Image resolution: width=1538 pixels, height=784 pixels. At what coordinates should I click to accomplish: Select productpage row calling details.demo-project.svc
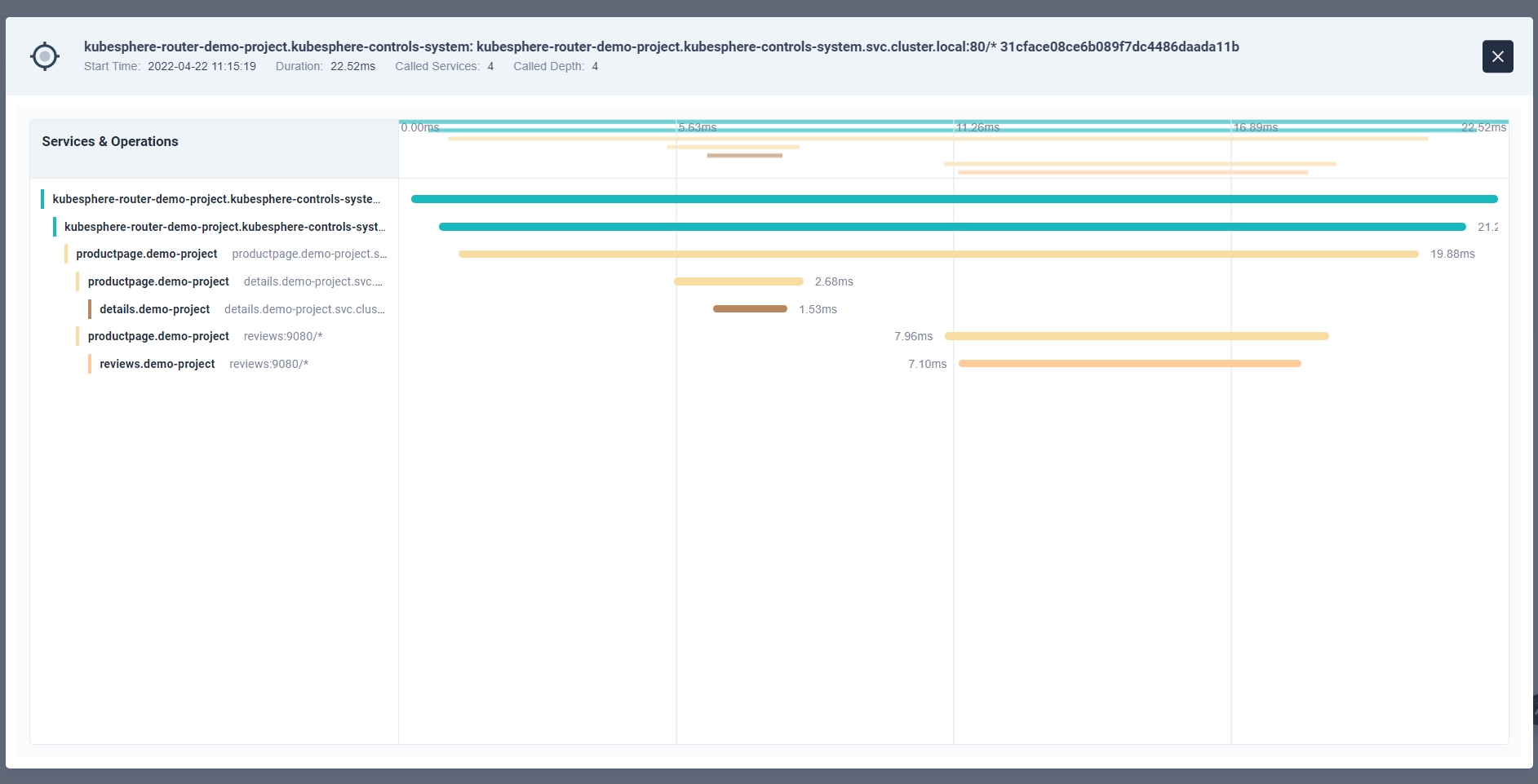(x=235, y=281)
